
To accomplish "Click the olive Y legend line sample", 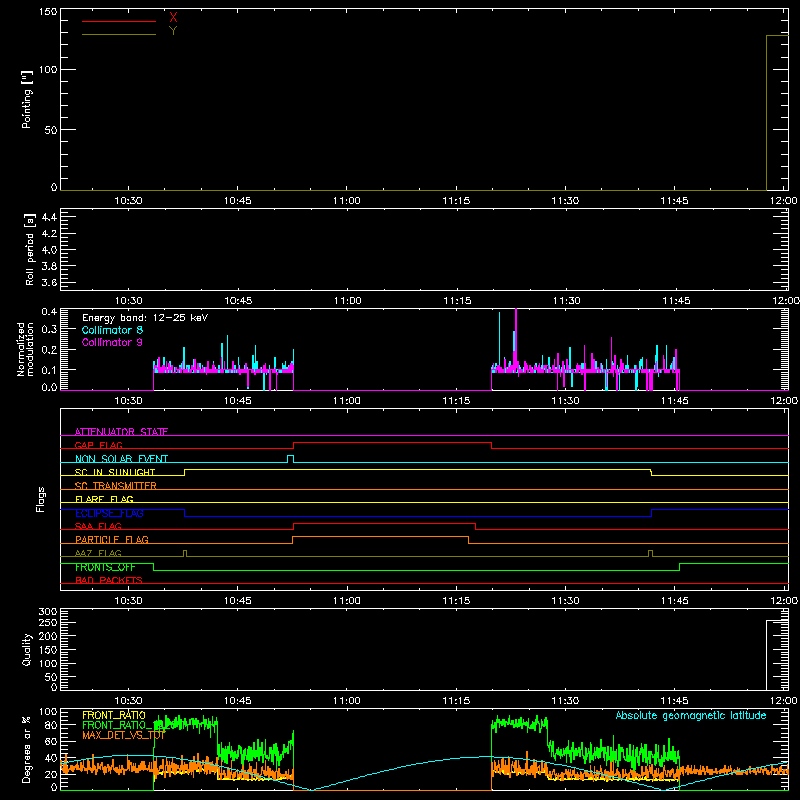I will tap(119, 34).
